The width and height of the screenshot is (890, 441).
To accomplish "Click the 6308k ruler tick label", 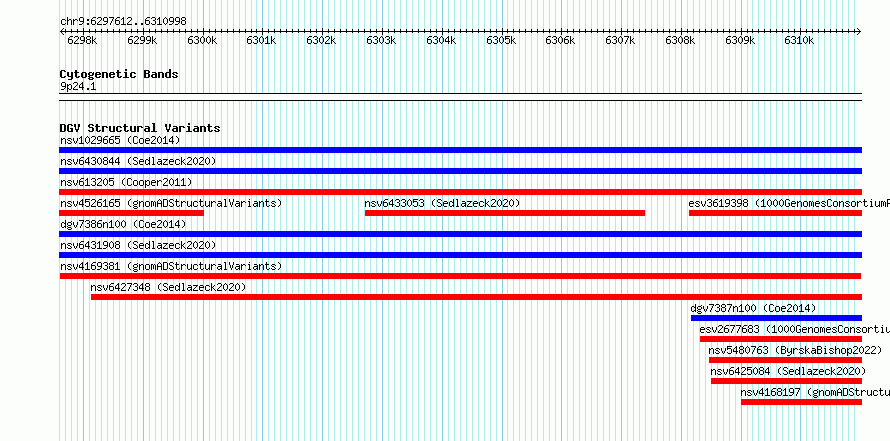I will coord(680,40).
